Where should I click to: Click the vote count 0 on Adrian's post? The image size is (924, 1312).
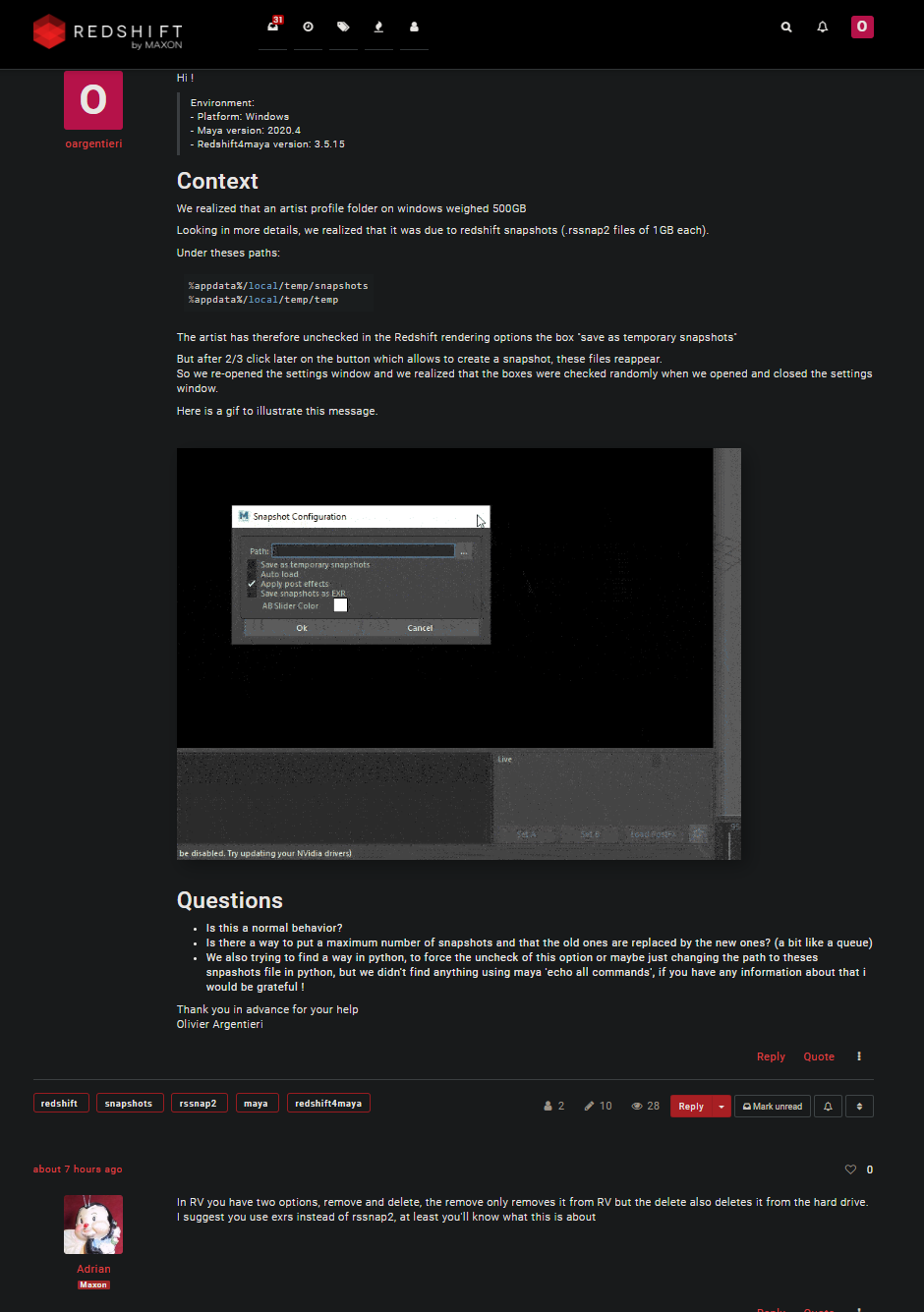click(x=869, y=1169)
